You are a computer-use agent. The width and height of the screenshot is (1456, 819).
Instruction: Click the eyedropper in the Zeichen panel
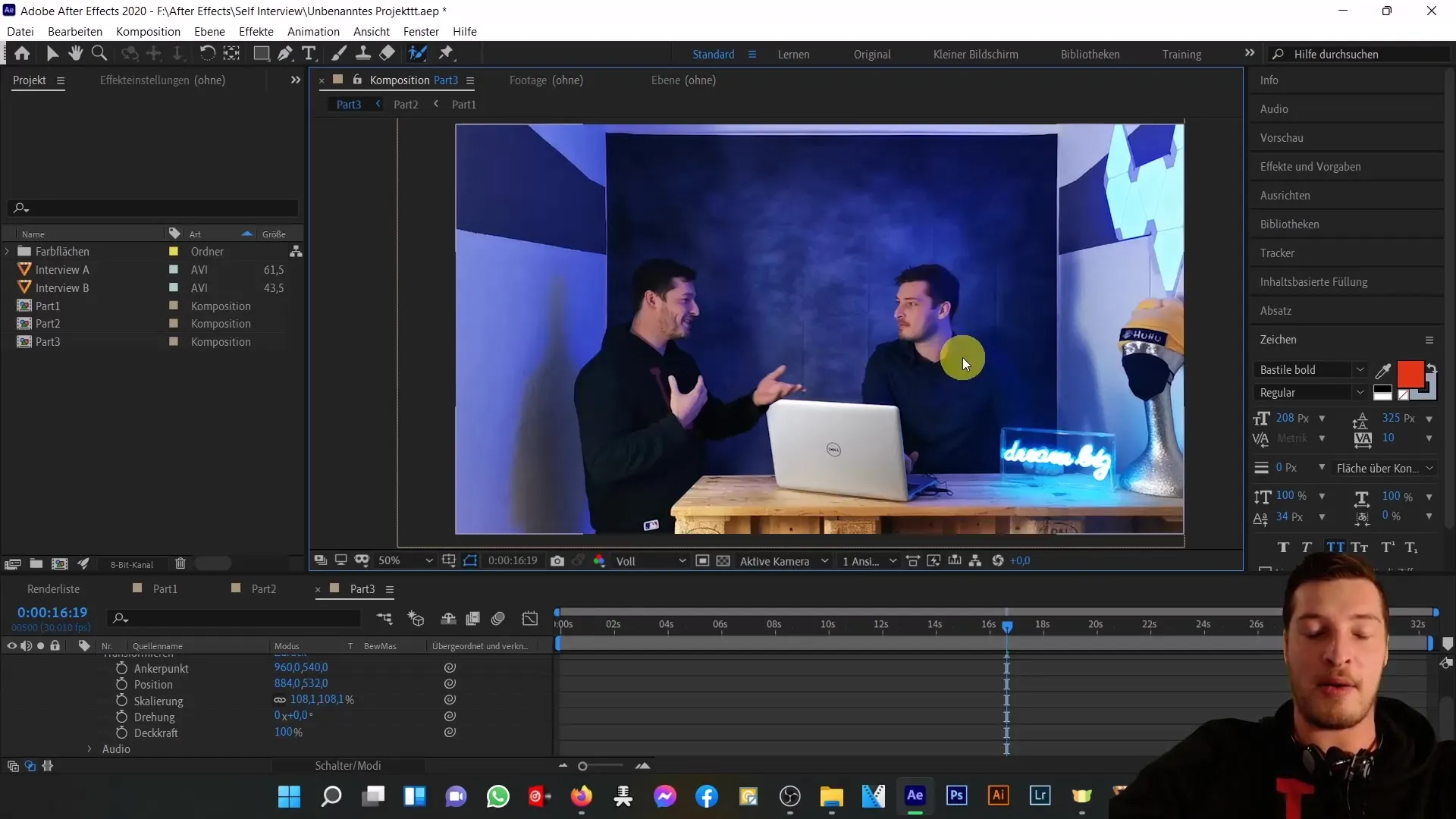point(1383,370)
